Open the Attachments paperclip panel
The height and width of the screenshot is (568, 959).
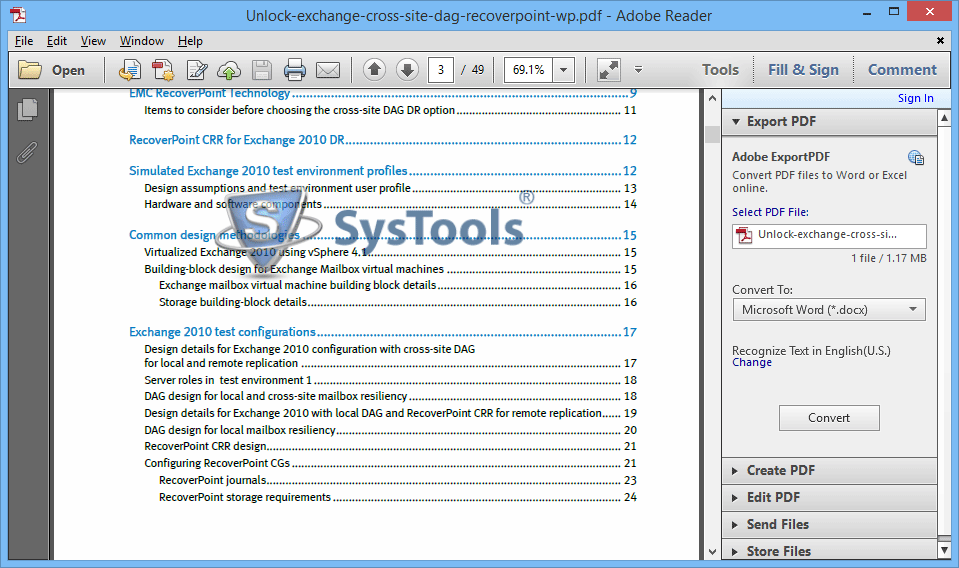27,152
